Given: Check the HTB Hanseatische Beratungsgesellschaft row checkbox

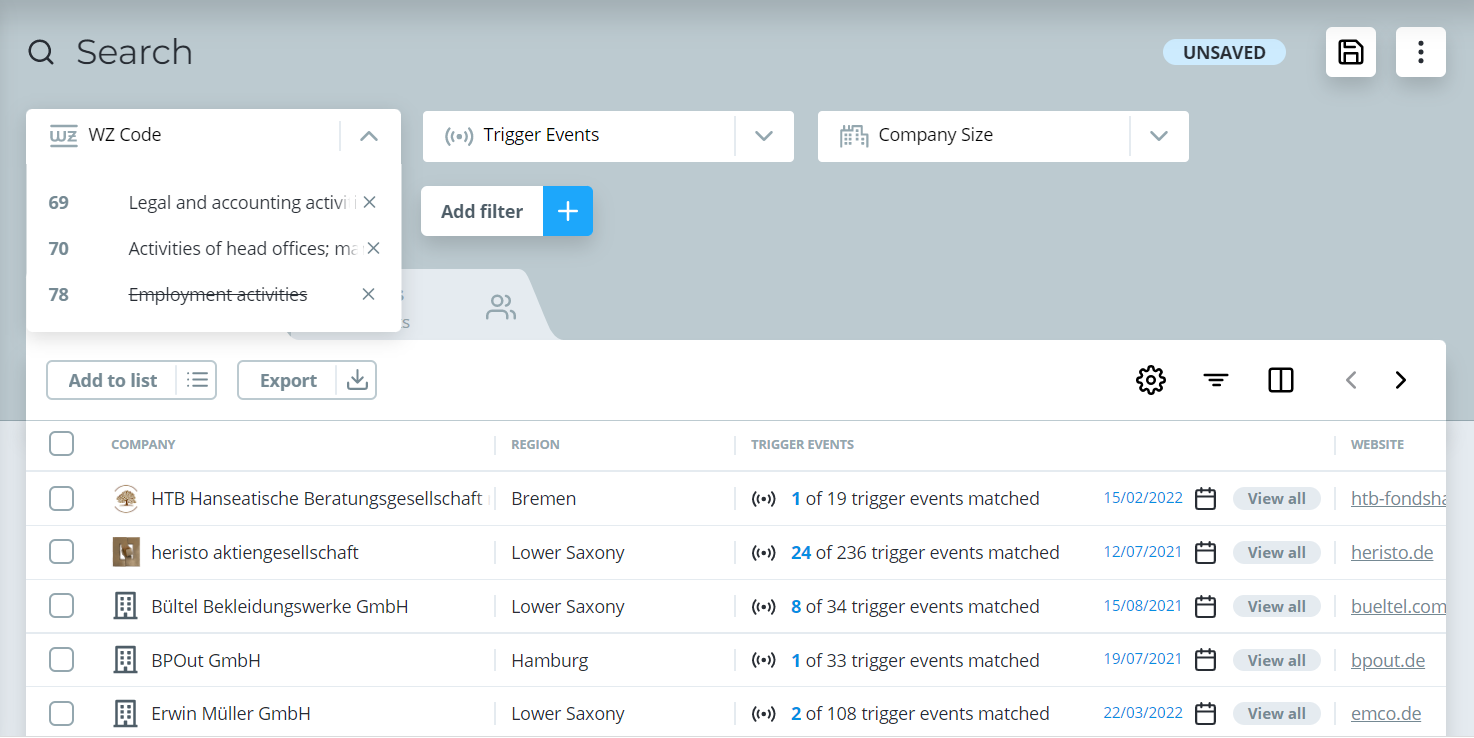Looking at the screenshot, I should click(62, 498).
